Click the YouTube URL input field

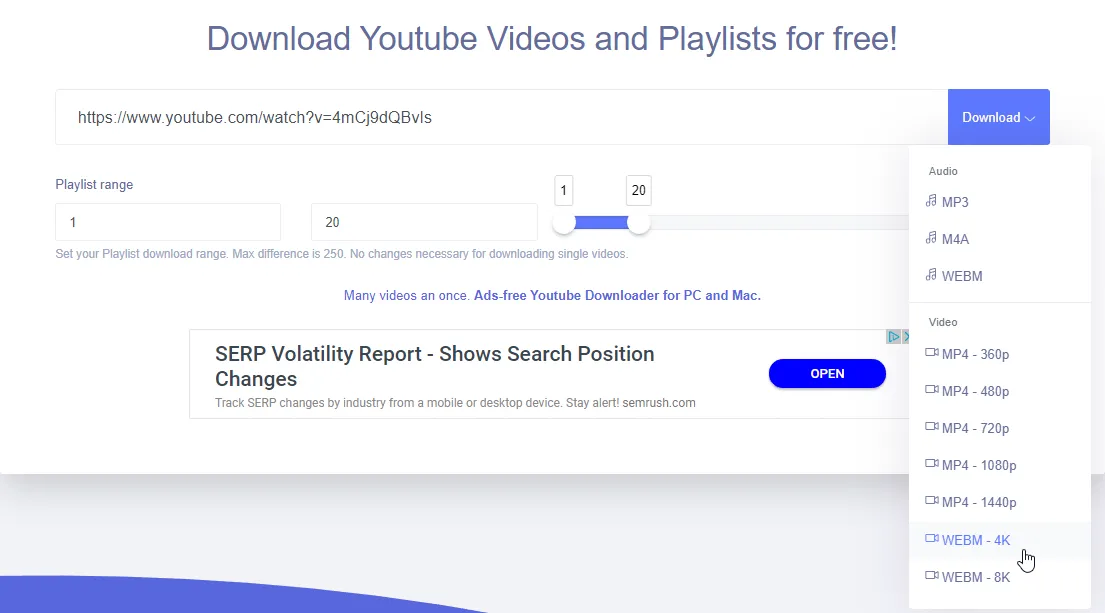click(x=502, y=117)
